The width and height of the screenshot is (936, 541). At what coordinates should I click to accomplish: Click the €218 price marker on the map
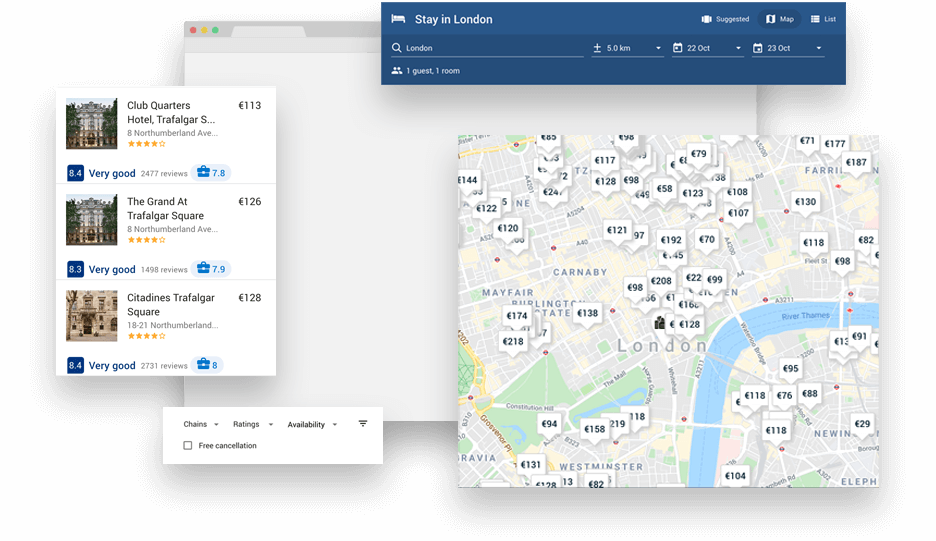pos(513,342)
